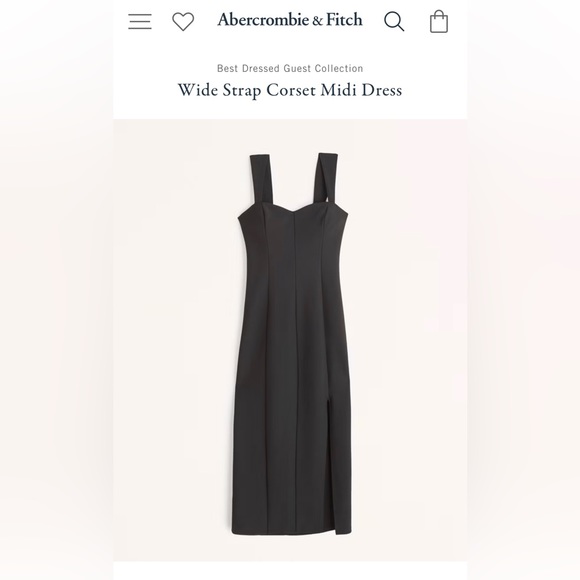Click the blurred left background panel
This screenshot has height=580, width=580.
(x=57, y=290)
